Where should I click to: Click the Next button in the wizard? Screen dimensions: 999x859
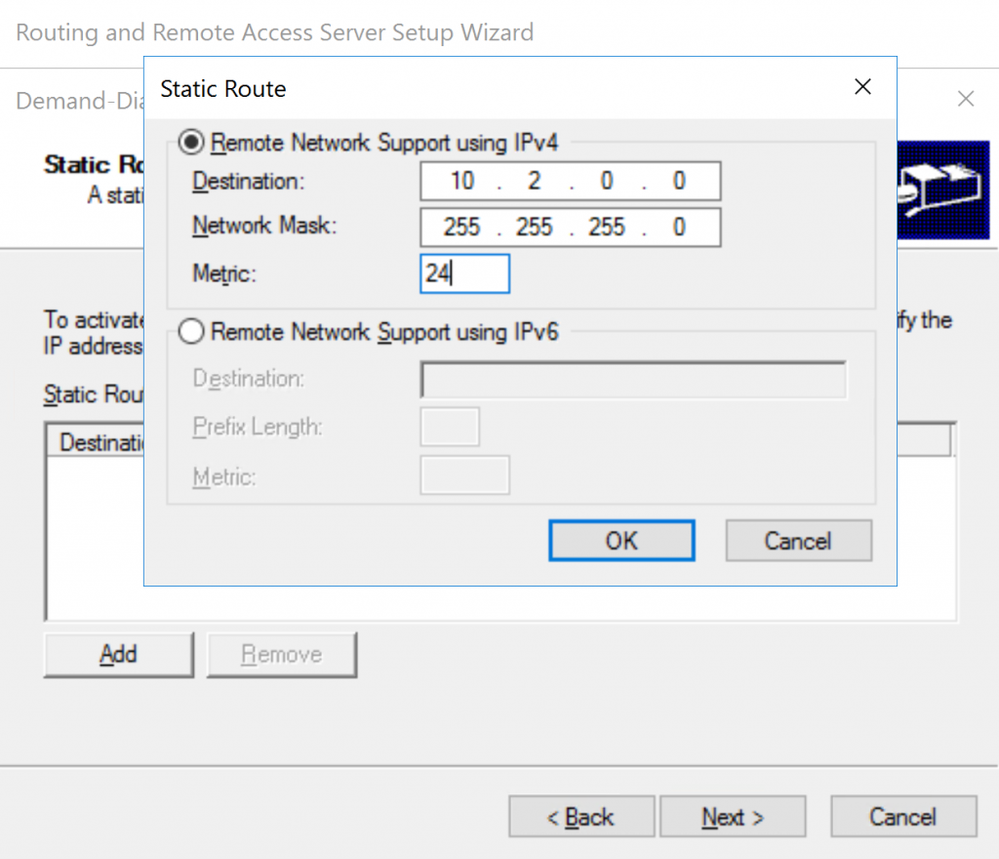click(733, 816)
